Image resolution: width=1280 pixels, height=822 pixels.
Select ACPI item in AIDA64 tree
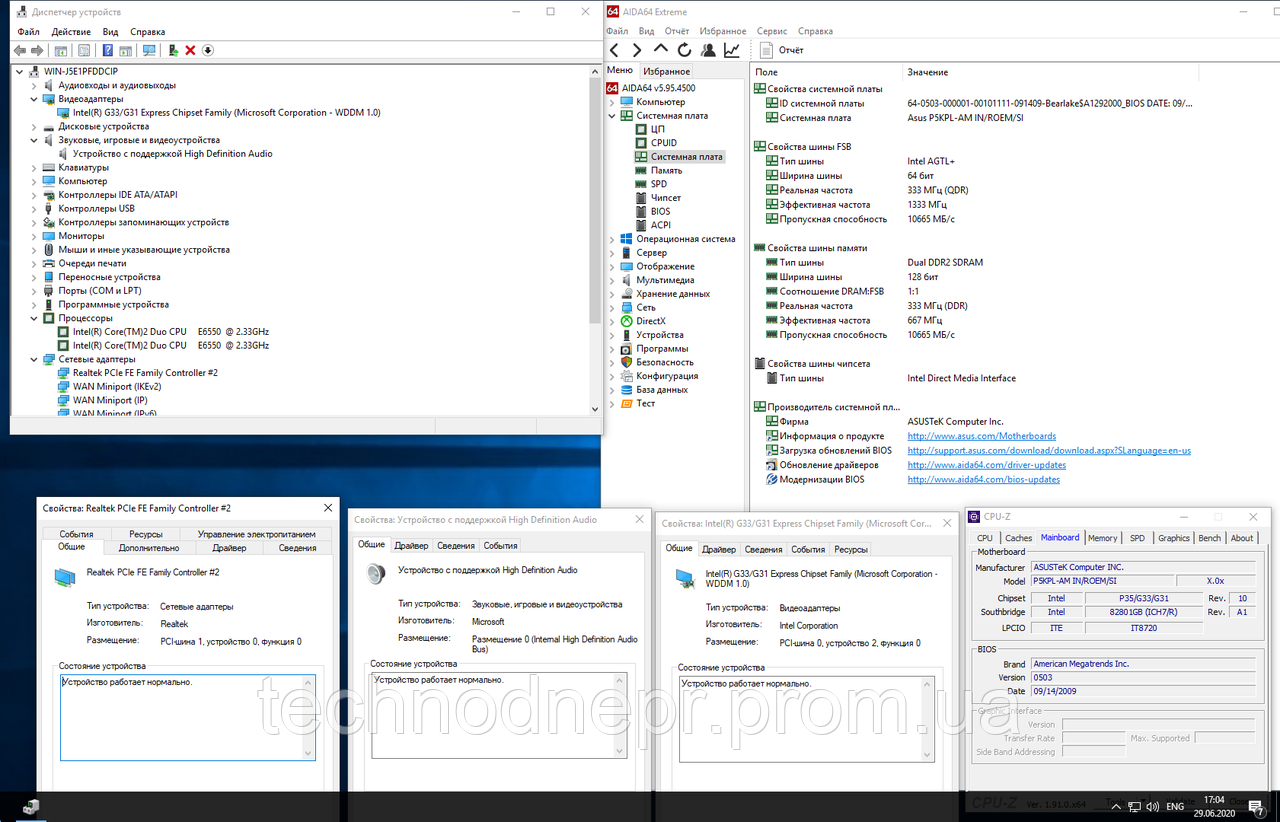(x=660, y=225)
